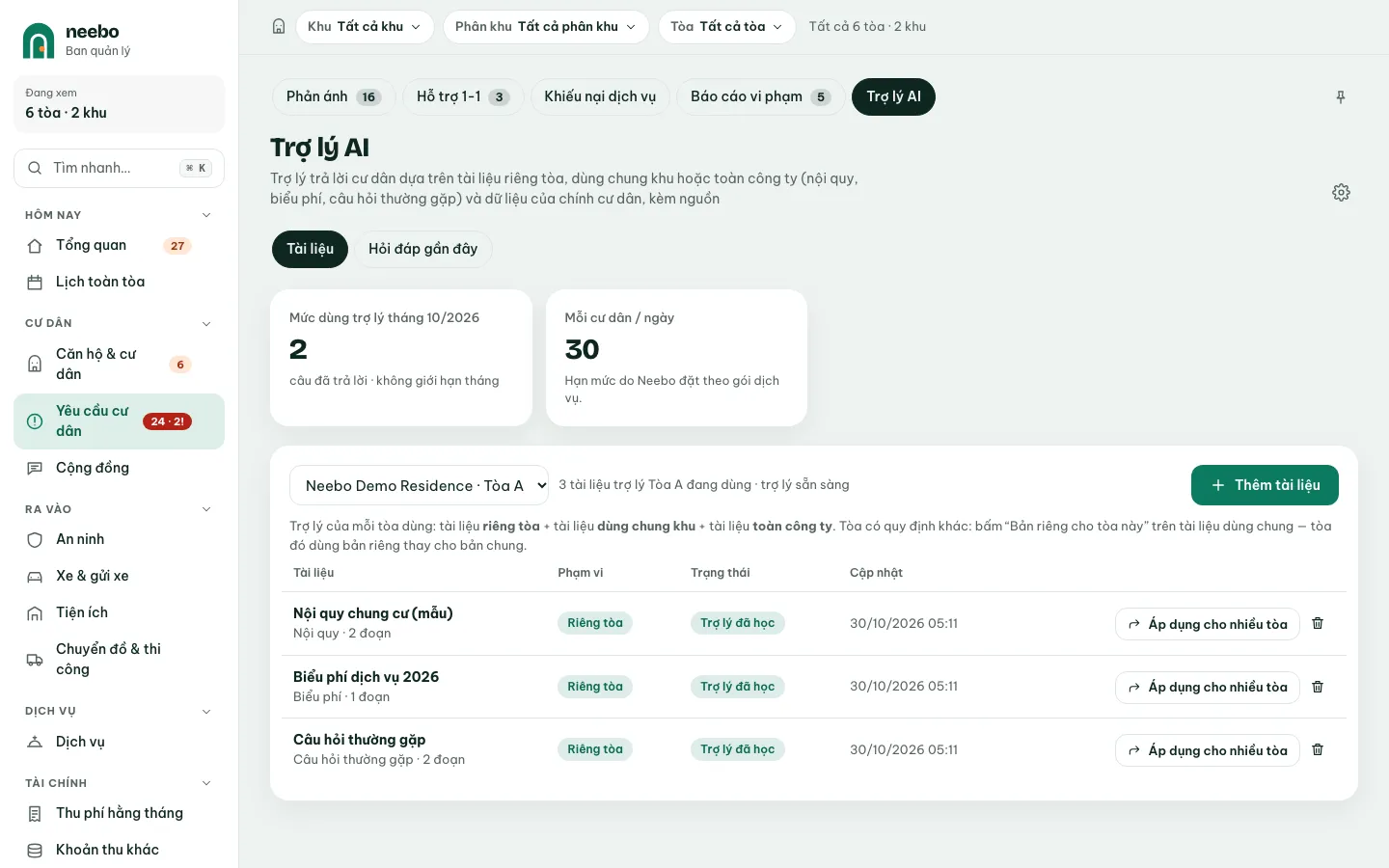Collapse the DỊCH VỤ sidebar group
Image resolution: width=1389 pixels, height=868 pixels.
coord(206,712)
